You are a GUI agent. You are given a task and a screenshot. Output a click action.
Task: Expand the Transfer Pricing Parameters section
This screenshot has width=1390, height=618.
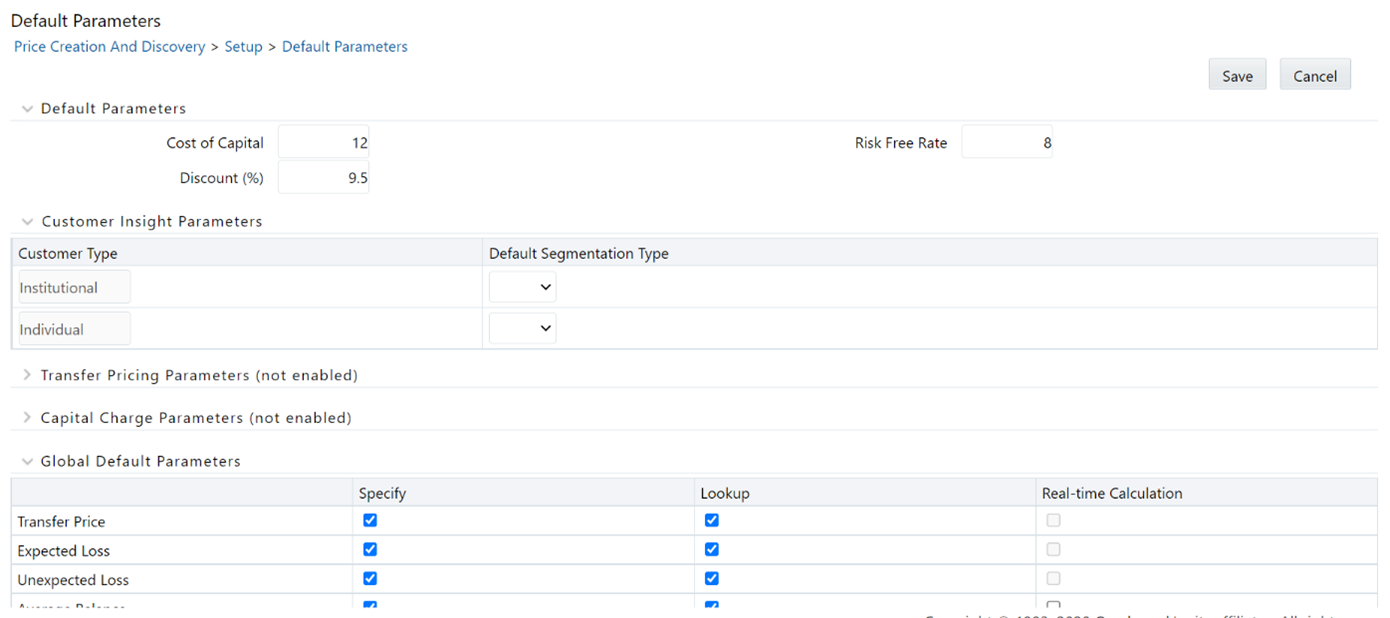point(27,375)
